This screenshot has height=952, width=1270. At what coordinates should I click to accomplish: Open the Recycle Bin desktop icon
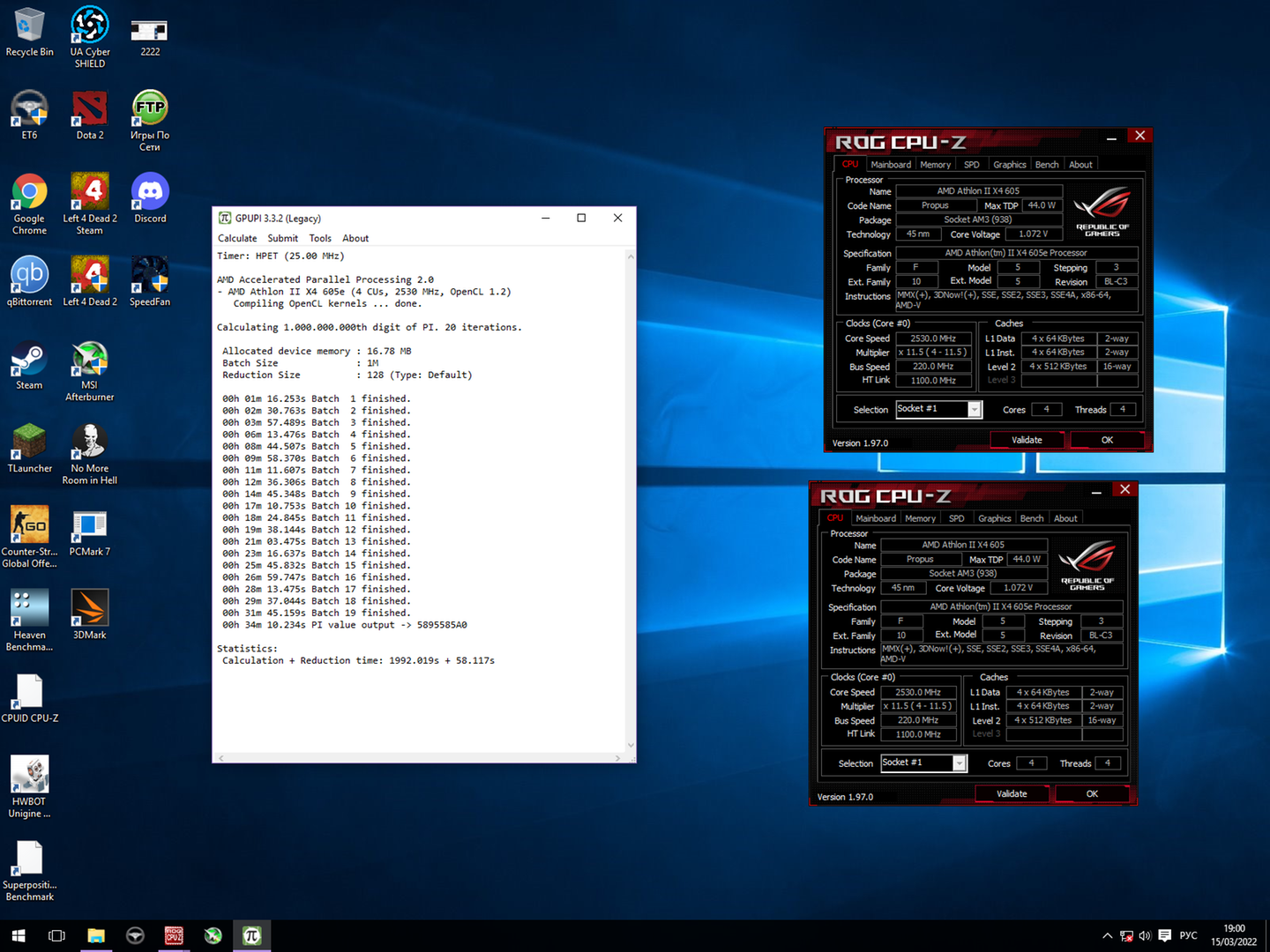pos(29,32)
